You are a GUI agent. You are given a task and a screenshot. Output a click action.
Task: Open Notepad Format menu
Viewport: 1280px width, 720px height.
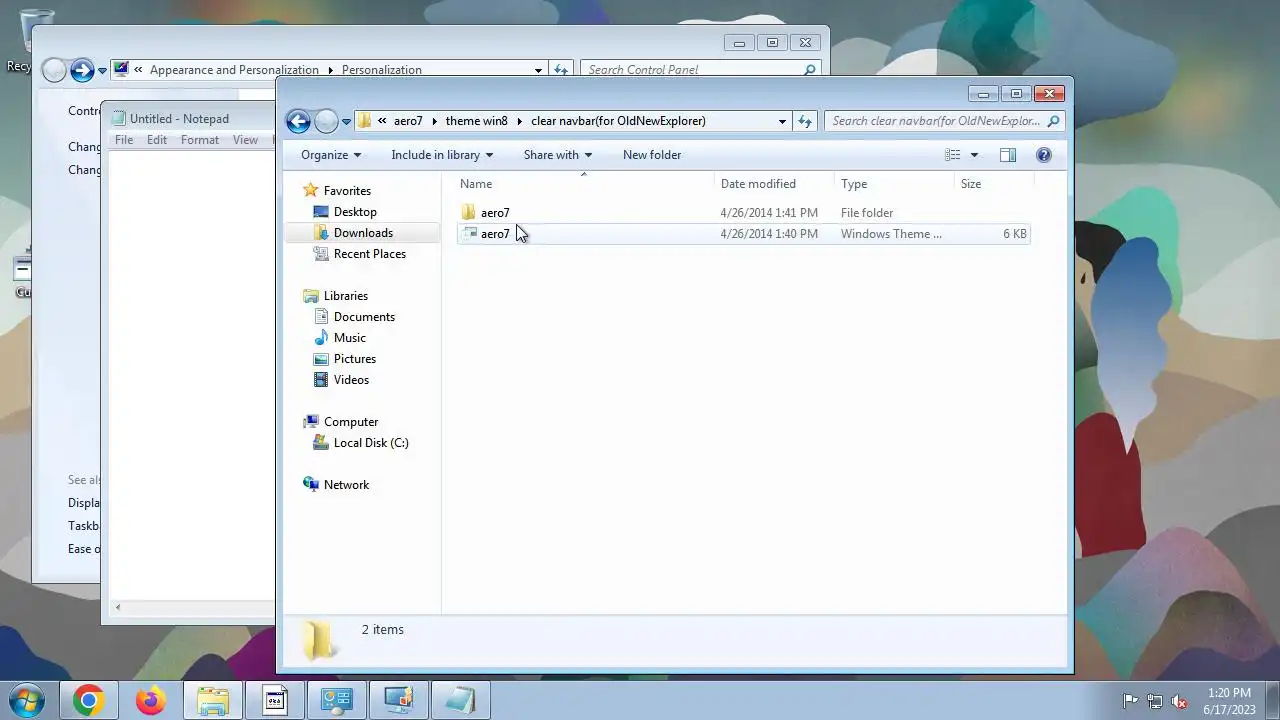point(200,140)
